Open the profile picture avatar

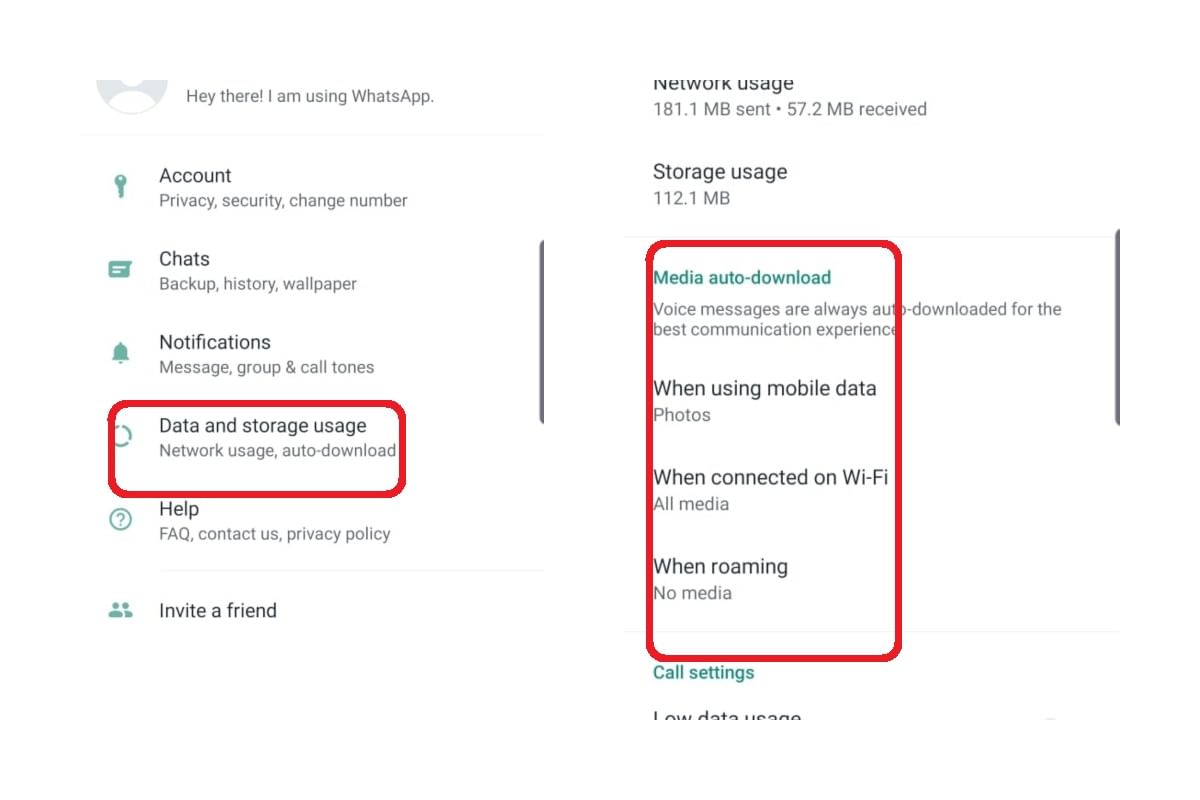[x=131, y=95]
